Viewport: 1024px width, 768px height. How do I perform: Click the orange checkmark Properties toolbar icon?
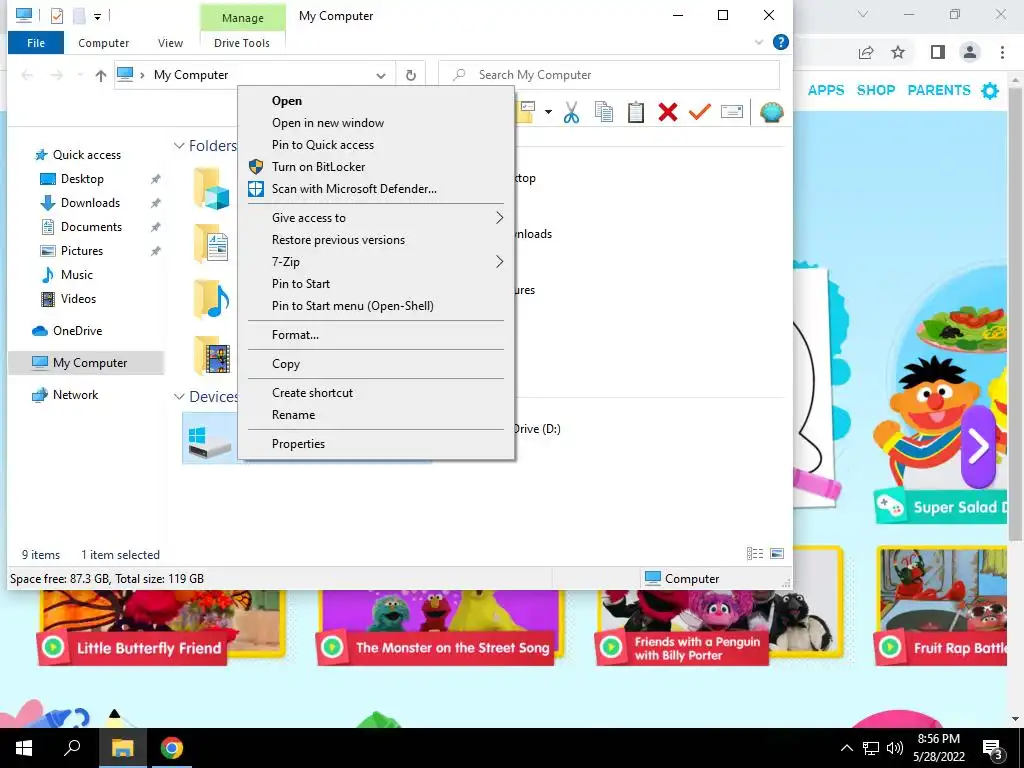click(x=699, y=112)
